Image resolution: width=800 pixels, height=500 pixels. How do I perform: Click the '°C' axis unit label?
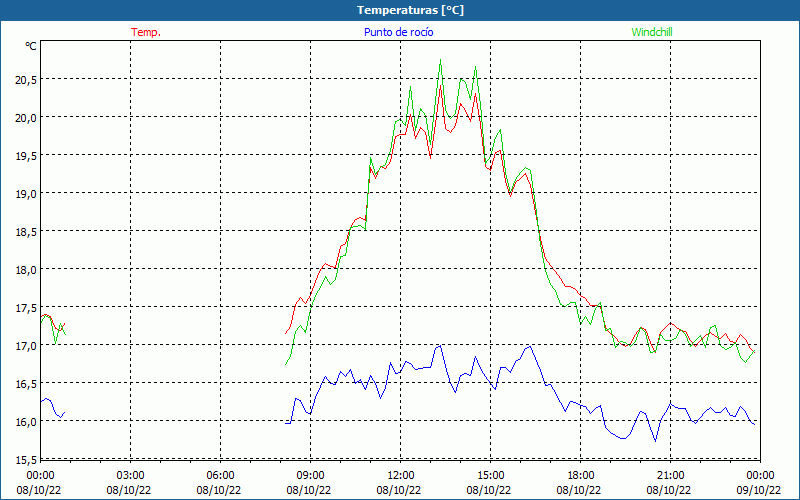tap(31, 46)
